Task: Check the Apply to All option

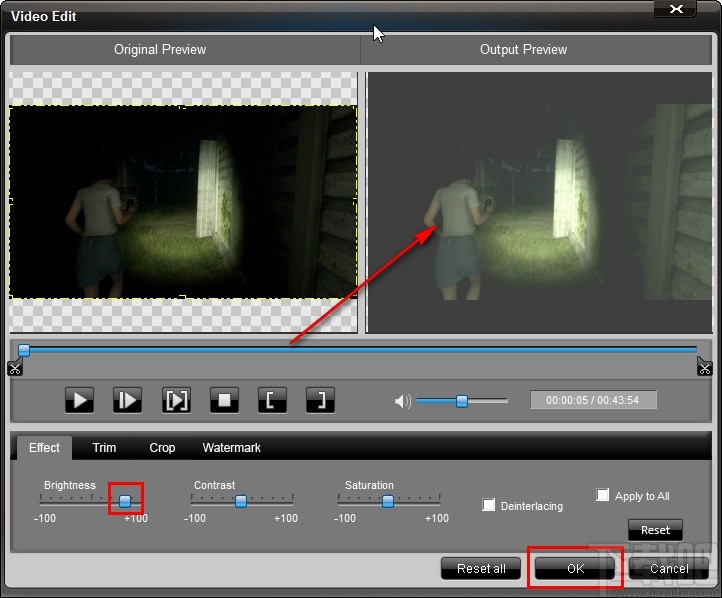Action: point(603,495)
